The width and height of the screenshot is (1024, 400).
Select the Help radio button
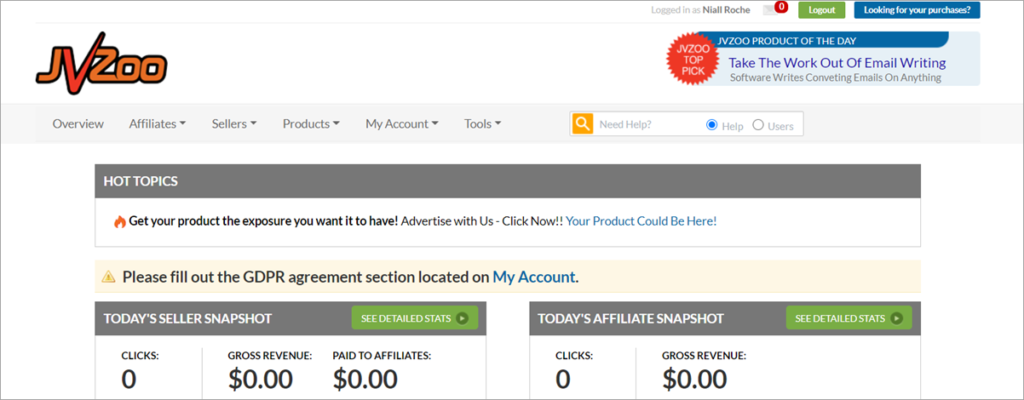coord(712,125)
